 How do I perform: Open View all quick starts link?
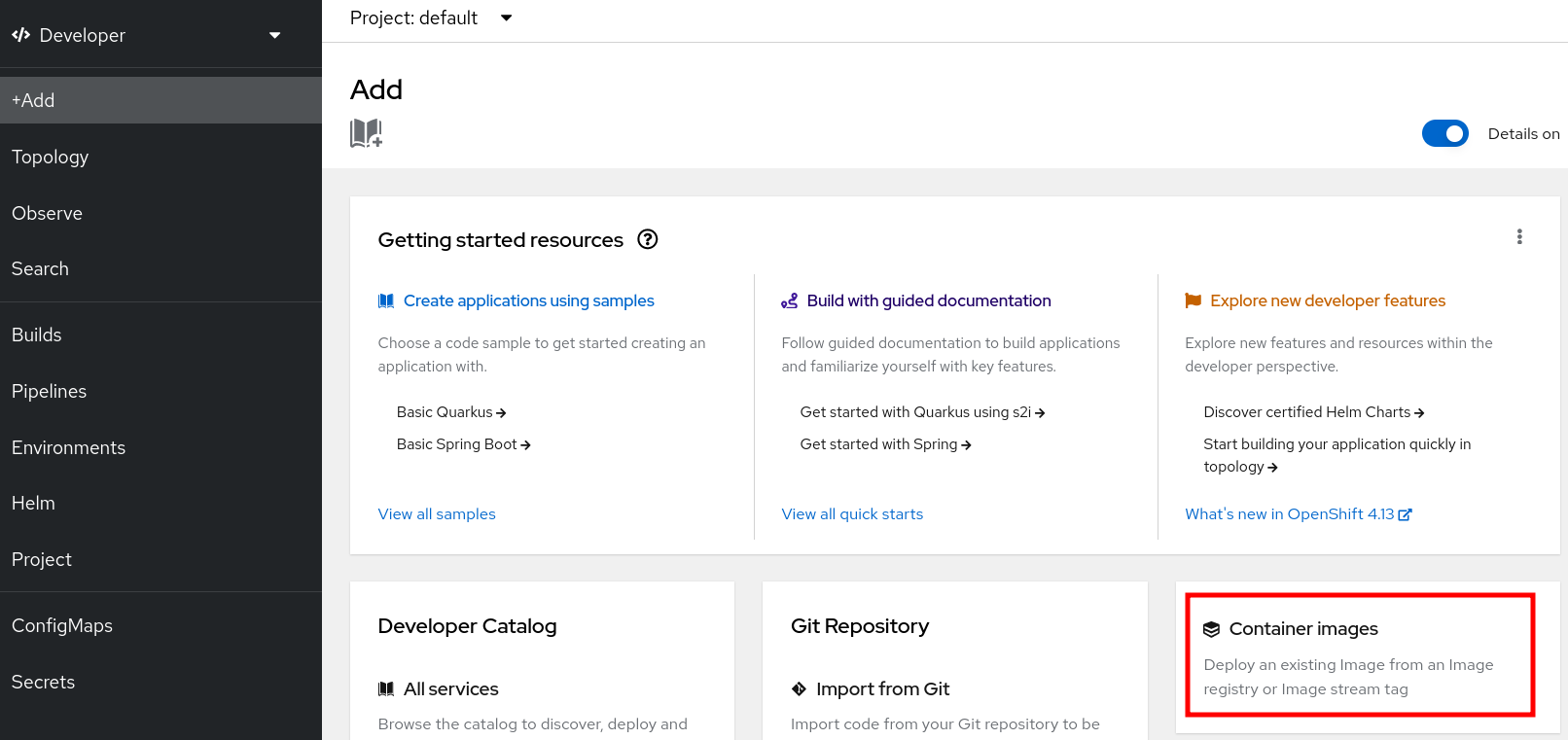852,513
